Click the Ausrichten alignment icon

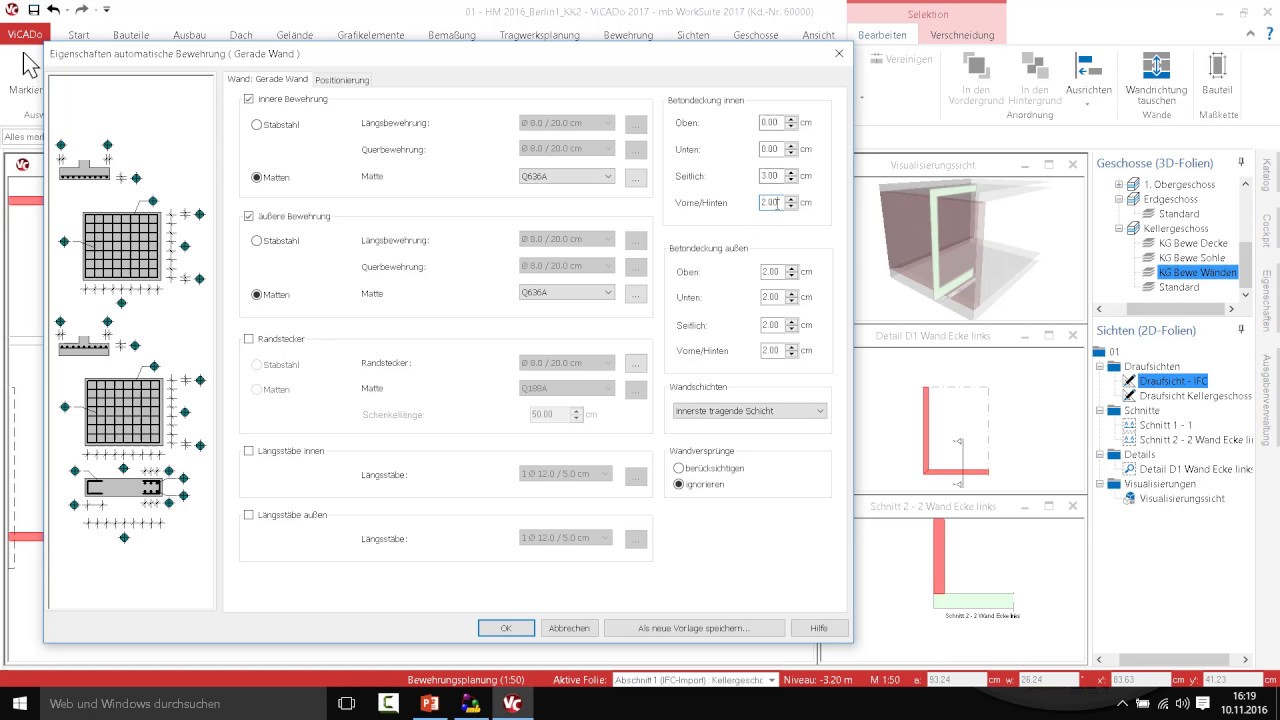coord(1089,66)
